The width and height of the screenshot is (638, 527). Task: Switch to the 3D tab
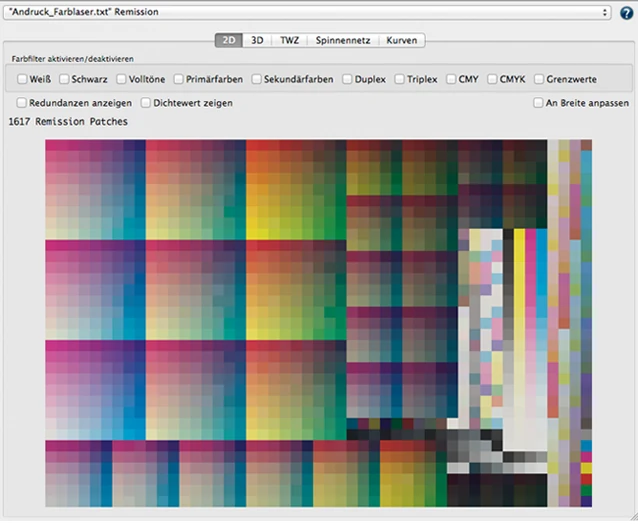tap(257, 41)
